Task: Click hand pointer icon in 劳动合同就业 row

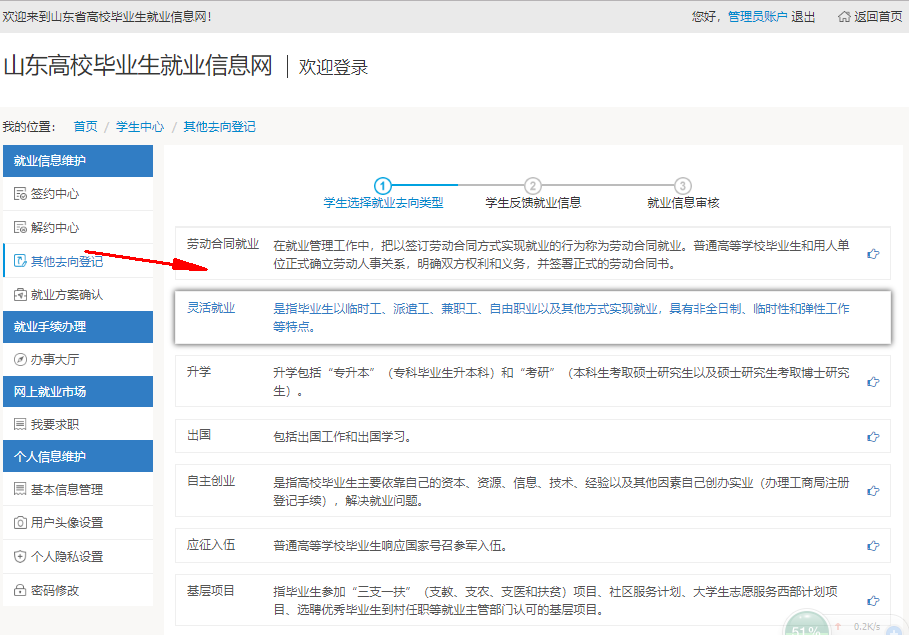Action: coord(873,254)
